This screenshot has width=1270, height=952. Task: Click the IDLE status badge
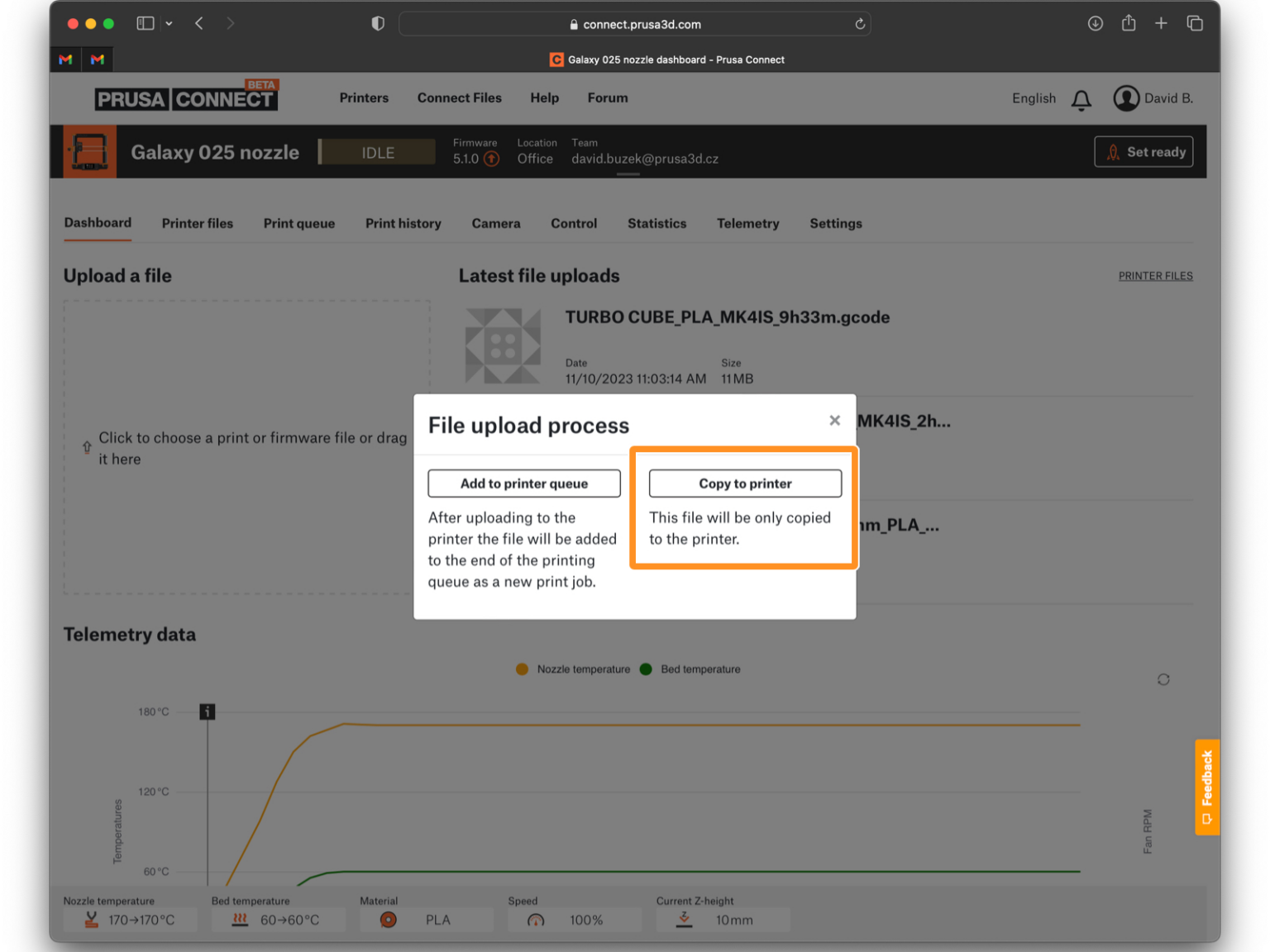click(x=377, y=153)
